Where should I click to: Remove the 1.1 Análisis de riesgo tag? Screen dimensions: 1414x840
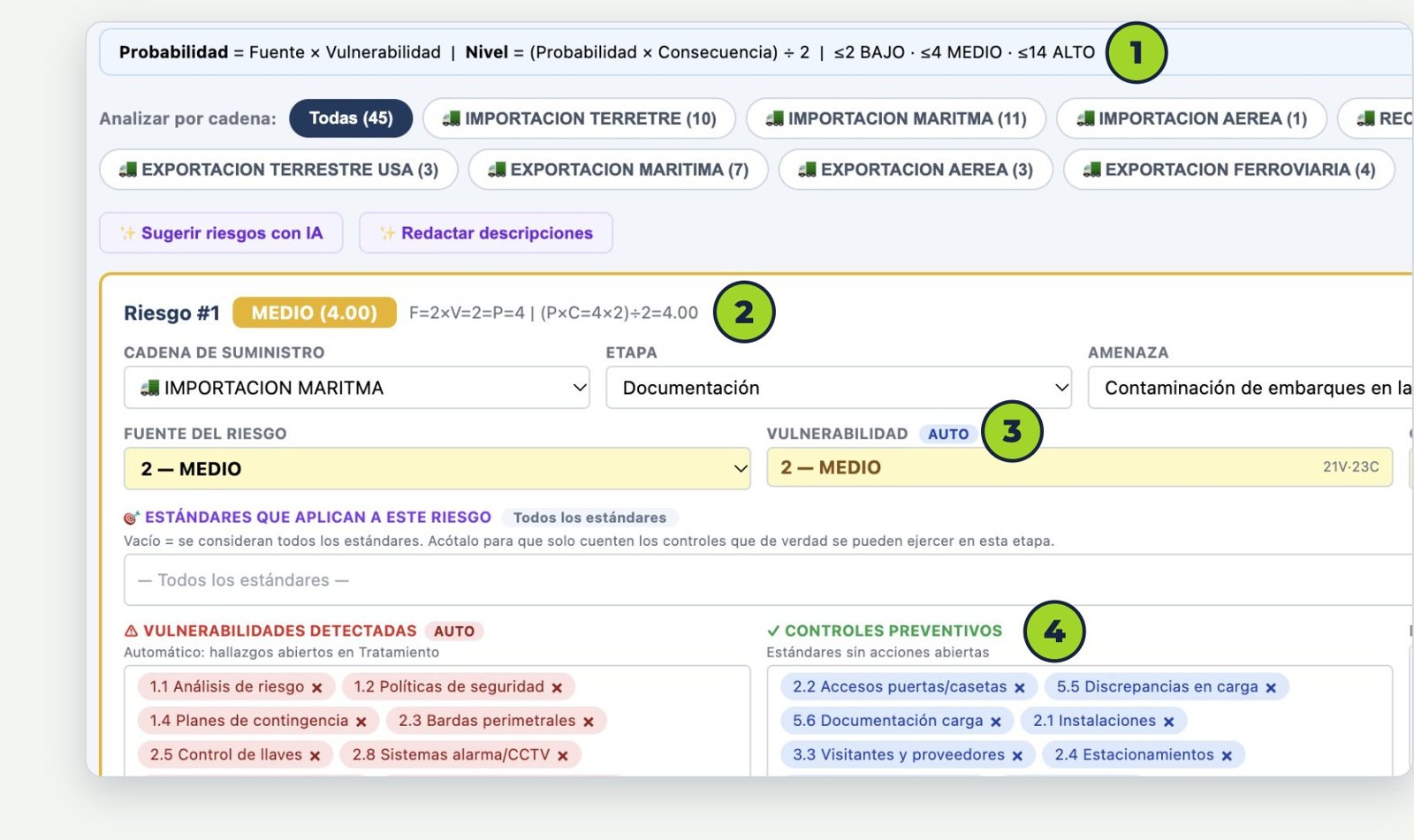317,687
